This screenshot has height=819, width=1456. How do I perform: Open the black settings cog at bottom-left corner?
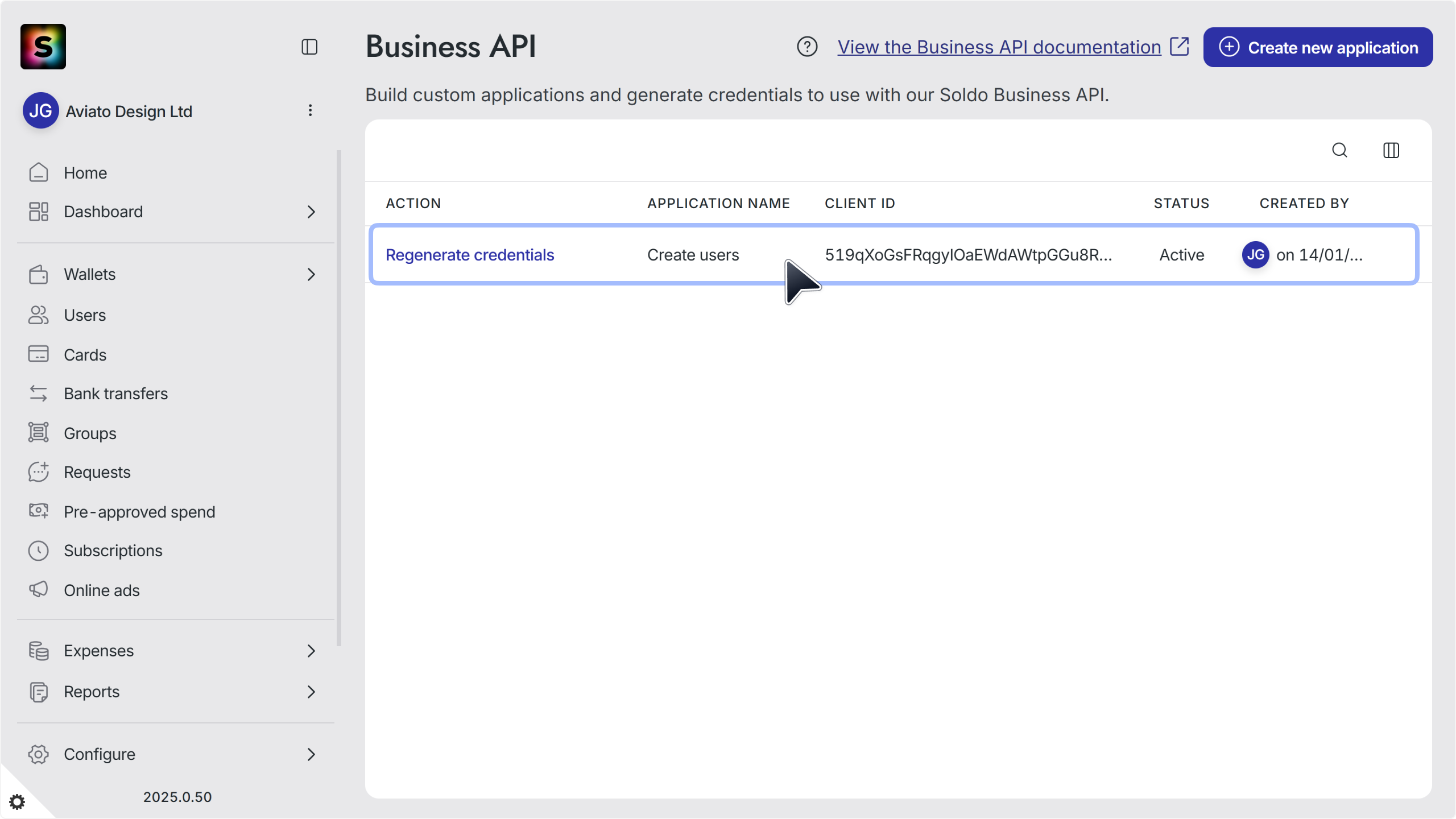17,802
